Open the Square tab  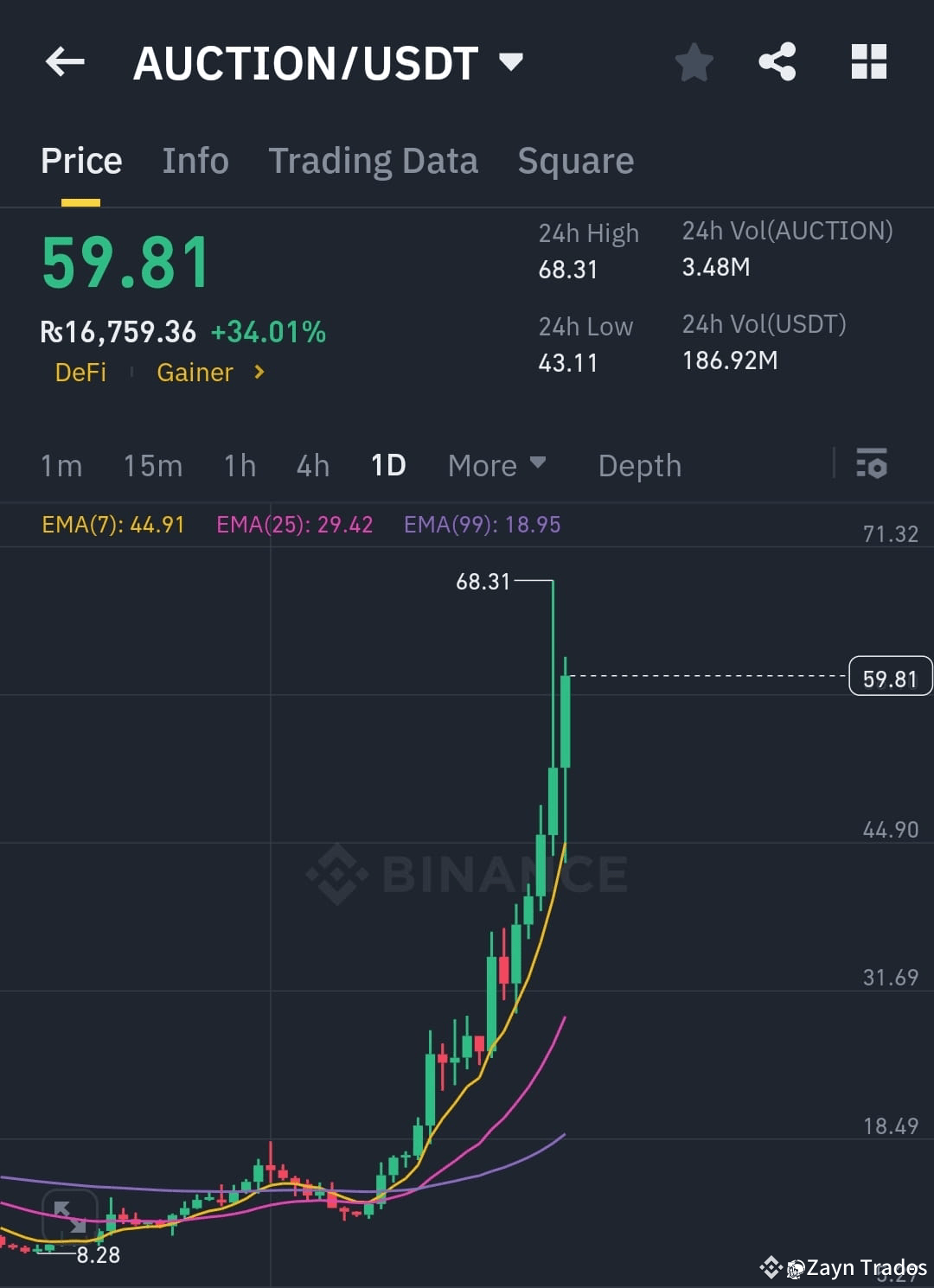pos(575,161)
